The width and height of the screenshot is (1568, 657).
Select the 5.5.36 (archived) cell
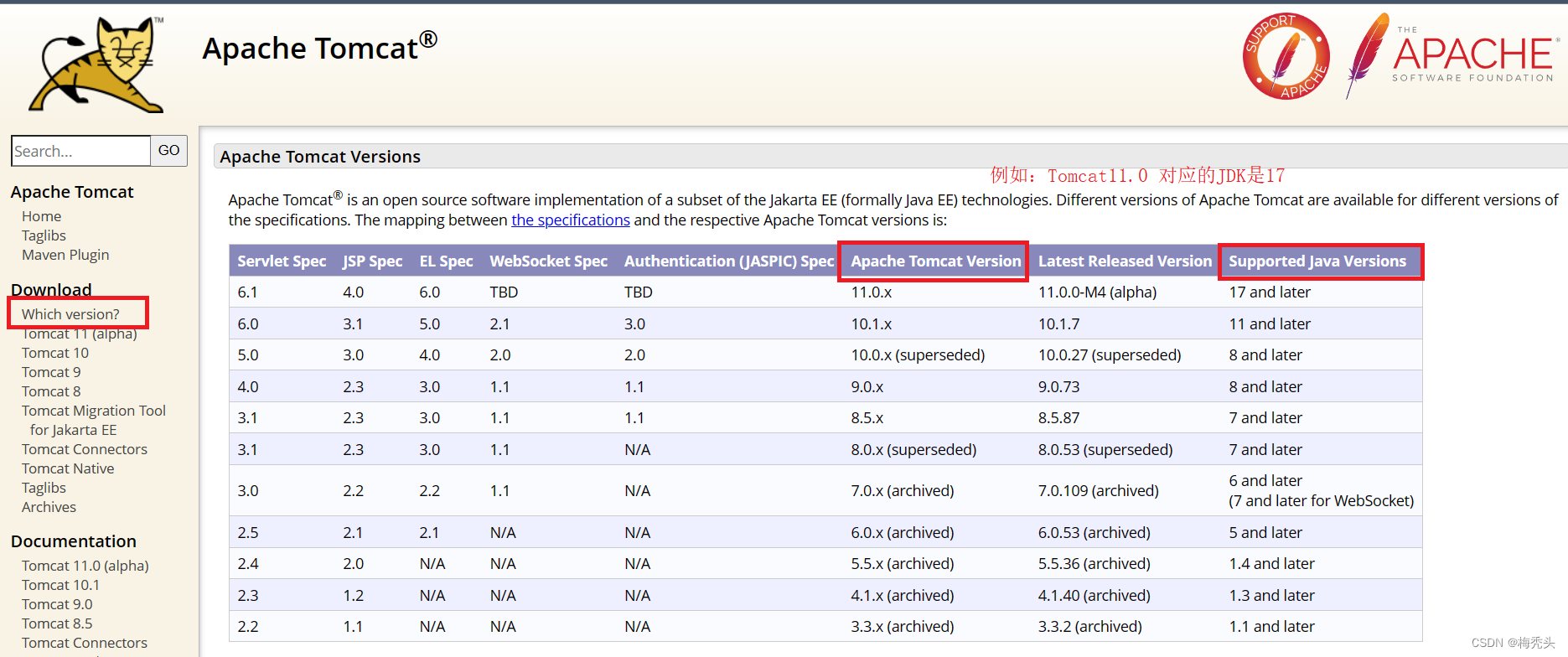coord(1094,564)
